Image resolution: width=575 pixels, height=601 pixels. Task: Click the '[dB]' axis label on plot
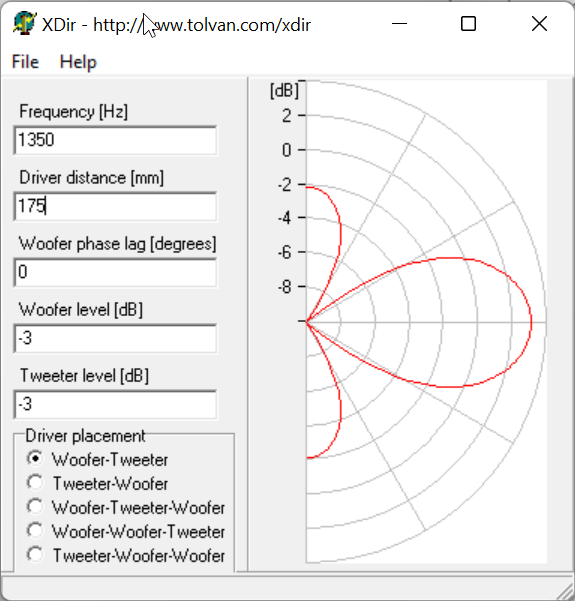click(x=284, y=91)
